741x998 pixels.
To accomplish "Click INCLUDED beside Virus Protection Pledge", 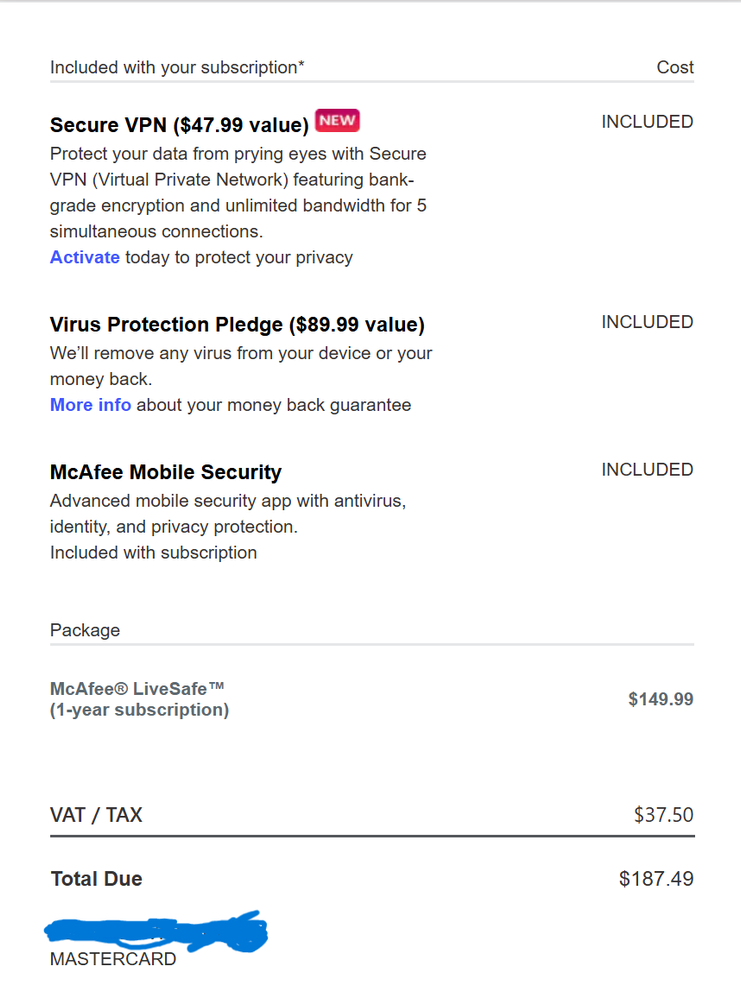I will pyautogui.click(x=647, y=322).
